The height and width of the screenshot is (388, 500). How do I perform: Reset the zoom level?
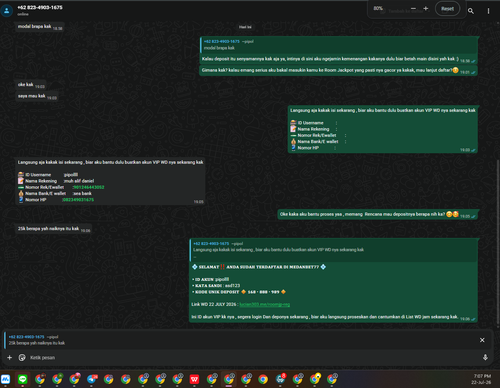point(447,9)
